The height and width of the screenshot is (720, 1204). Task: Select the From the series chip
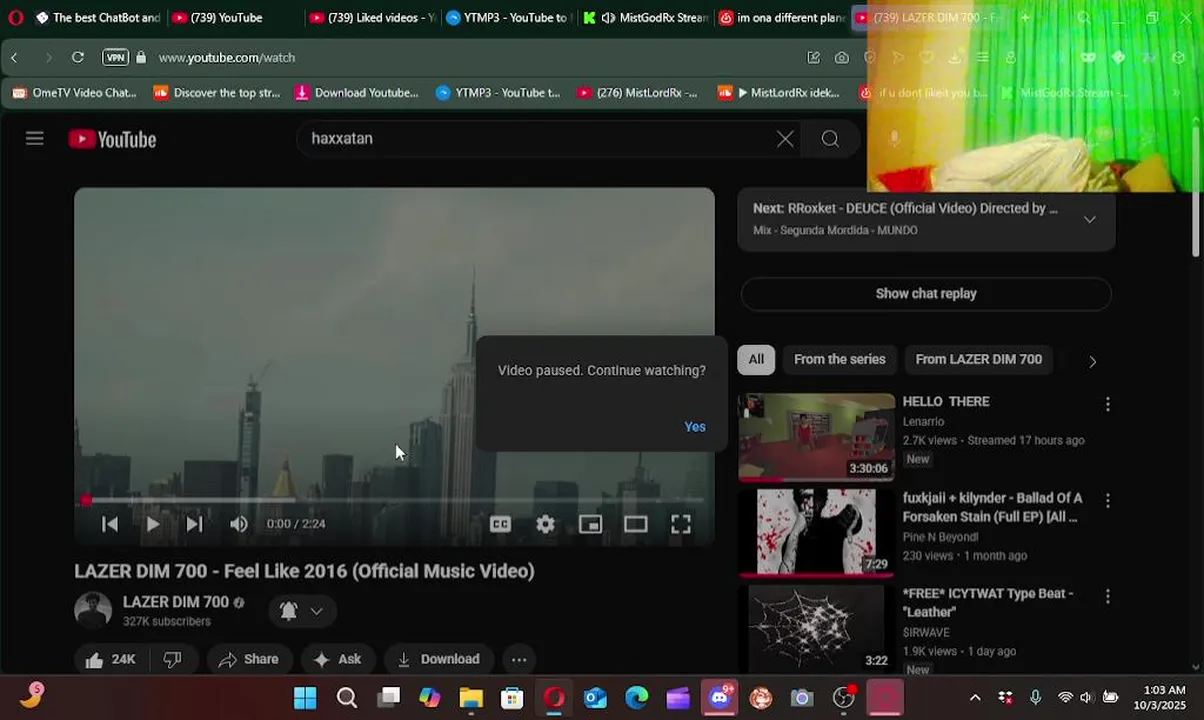pyautogui.click(x=840, y=360)
